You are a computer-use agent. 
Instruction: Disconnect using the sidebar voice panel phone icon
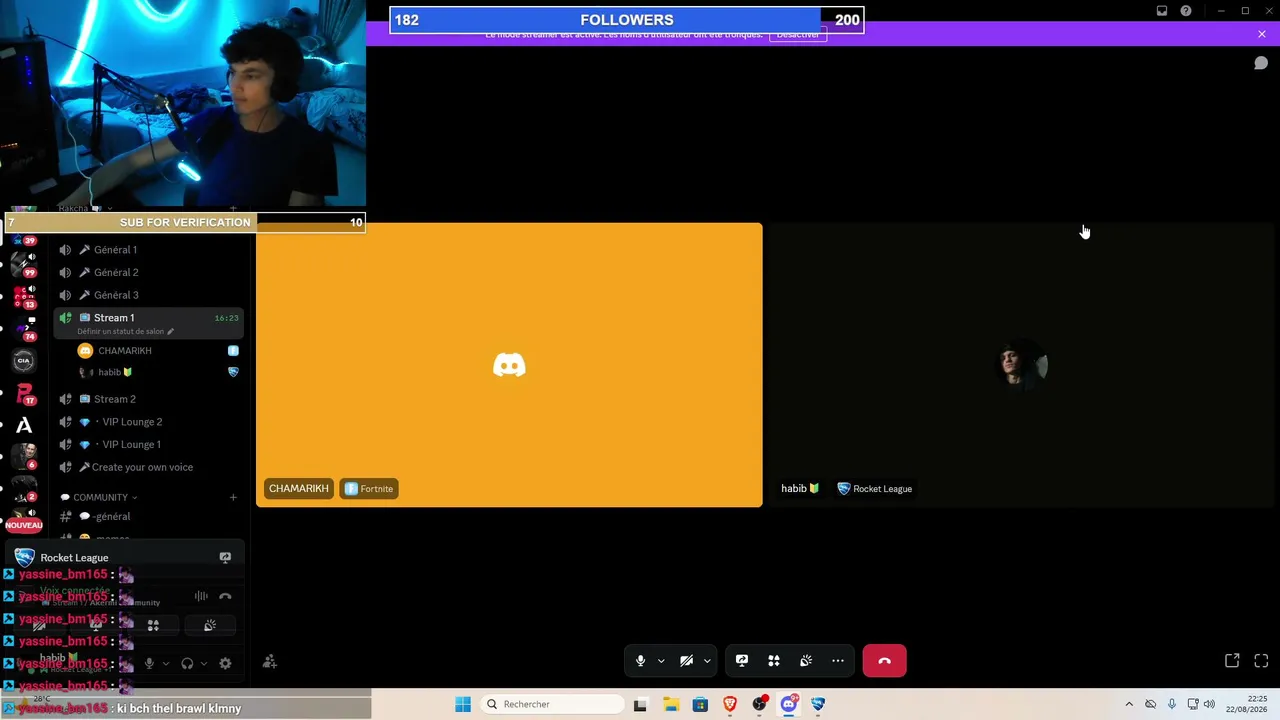tap(225, 596)
